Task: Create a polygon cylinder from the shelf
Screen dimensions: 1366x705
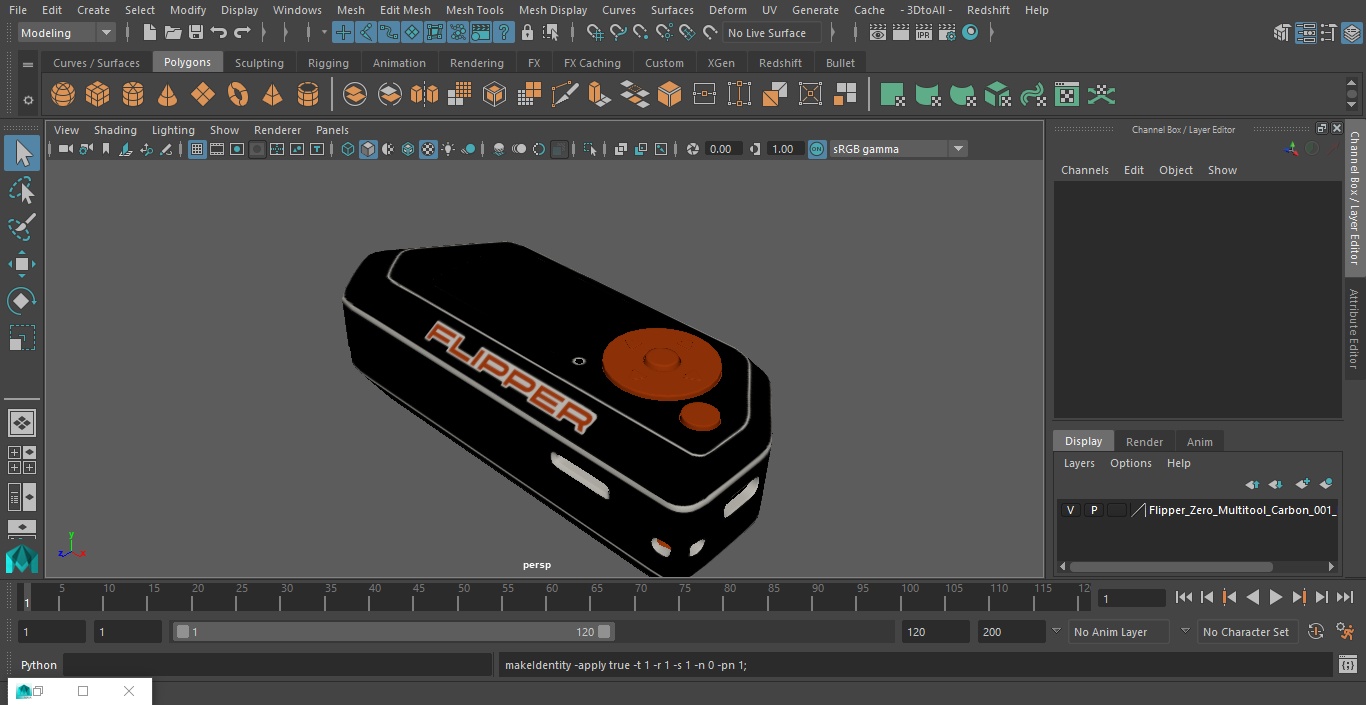Action: [133, 95]
